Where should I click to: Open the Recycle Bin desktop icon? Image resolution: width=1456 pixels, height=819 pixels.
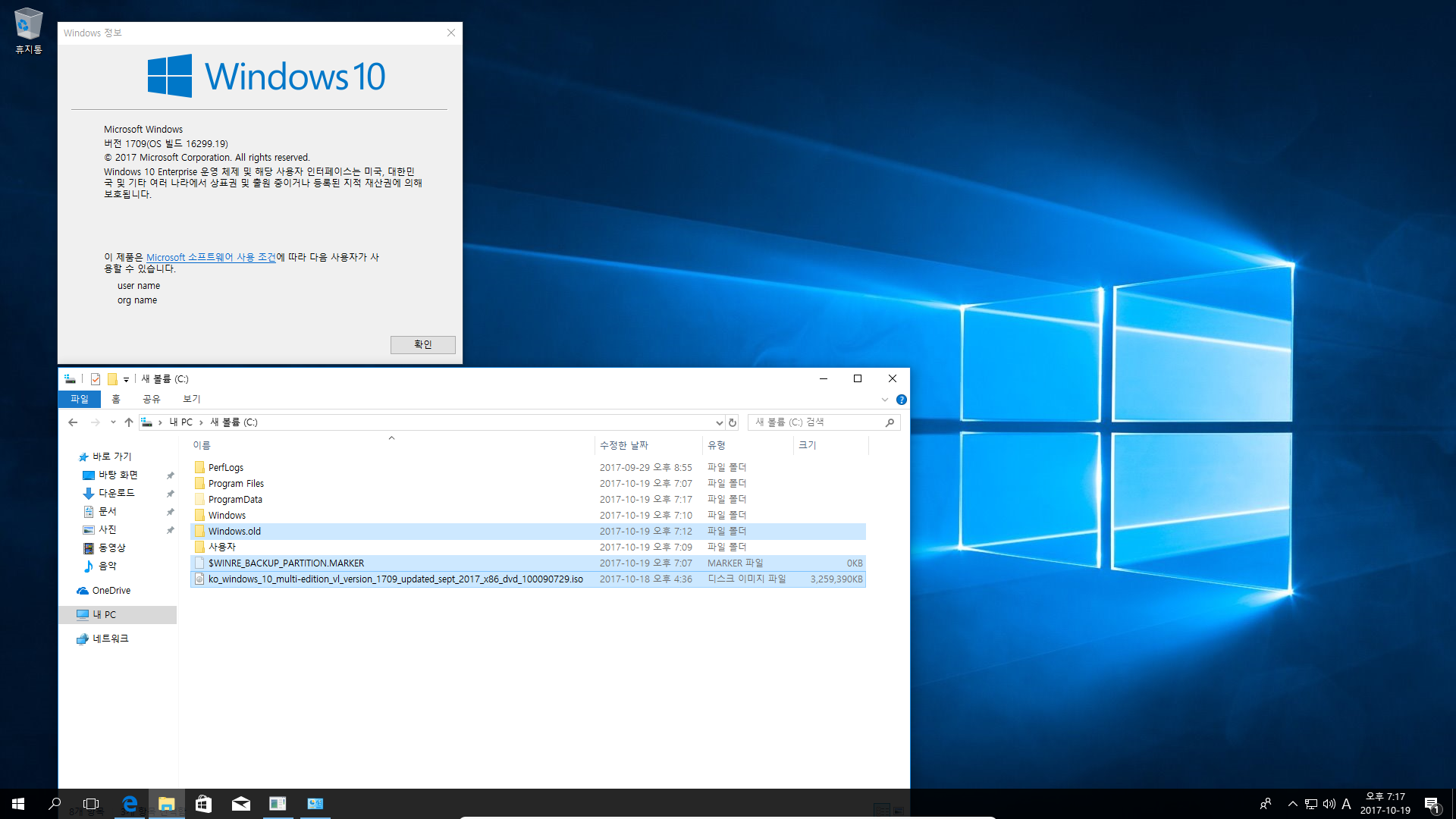pyautogui.click(x=29, y=31)
